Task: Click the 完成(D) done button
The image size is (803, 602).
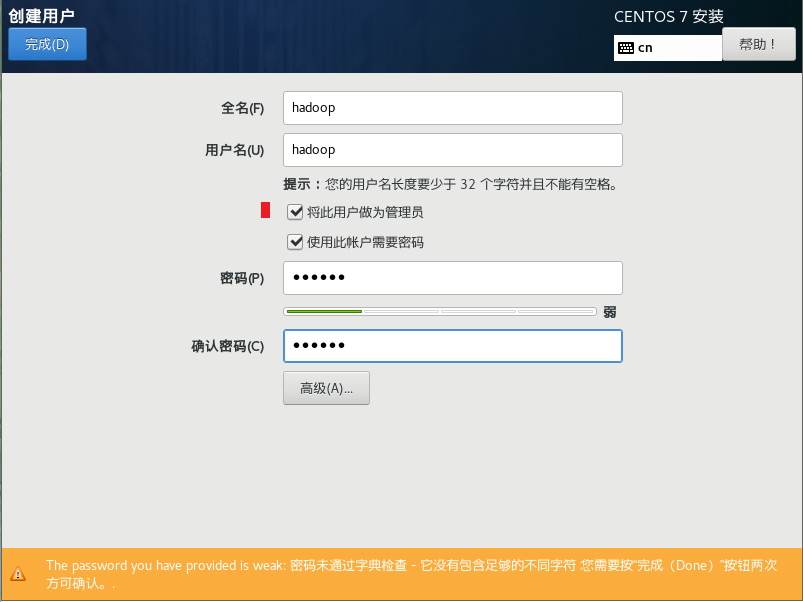Action: tap(47, 44)
